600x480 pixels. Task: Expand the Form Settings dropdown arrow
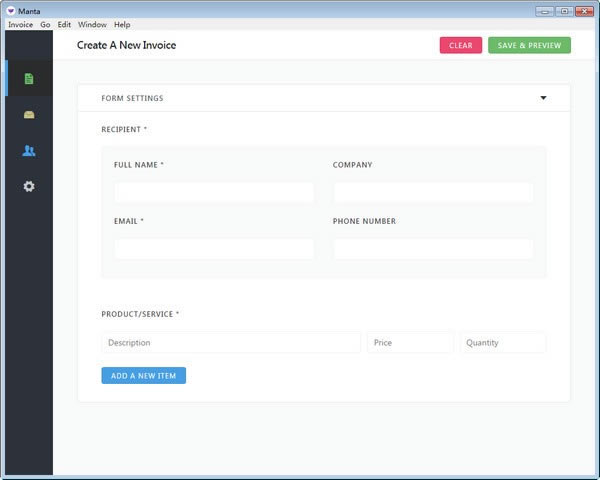(x=543, y=98)
